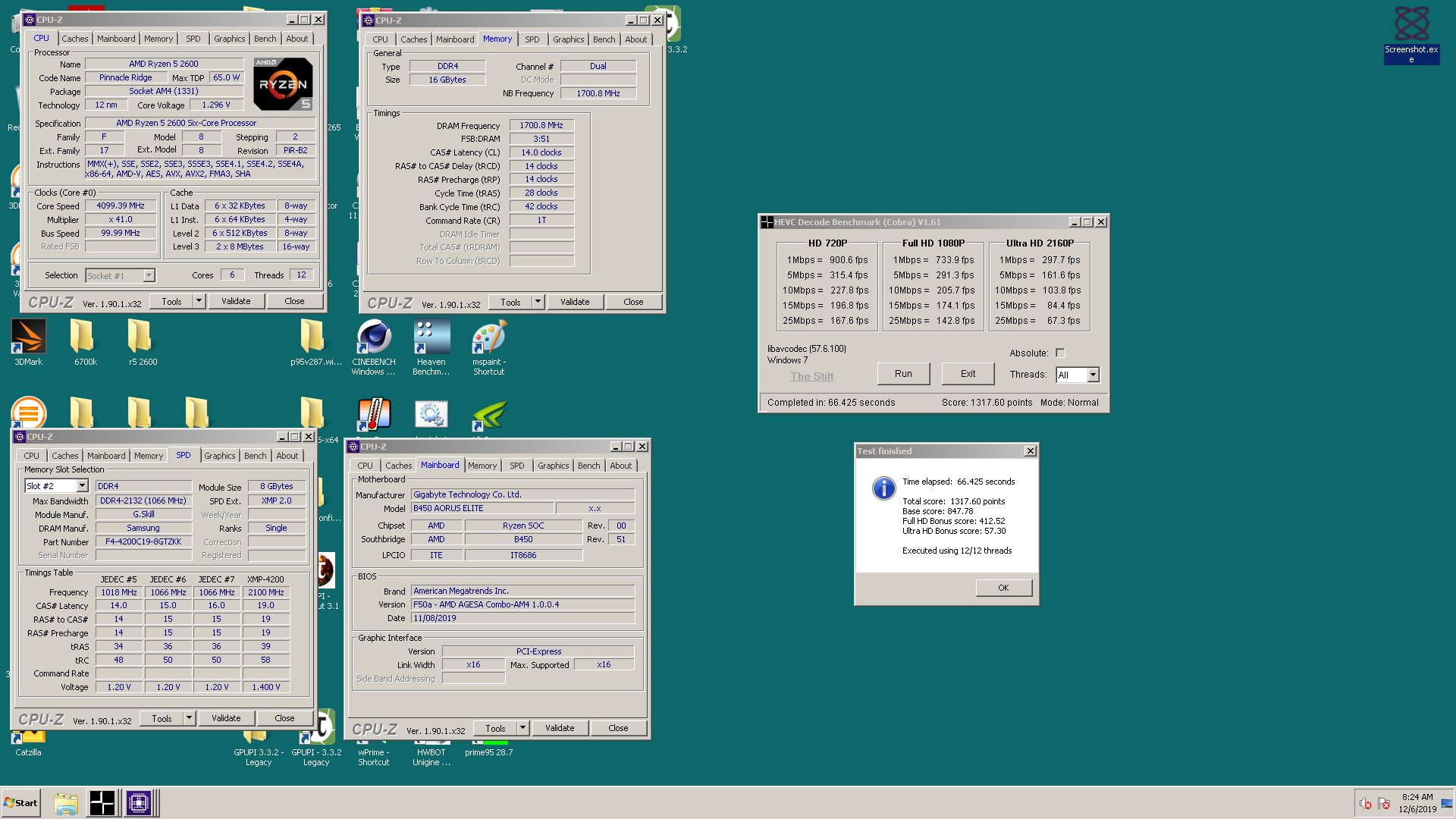Open Bench tab in CPU-Z Memory window
The image size is (1456, 819).
coord(604,39)
